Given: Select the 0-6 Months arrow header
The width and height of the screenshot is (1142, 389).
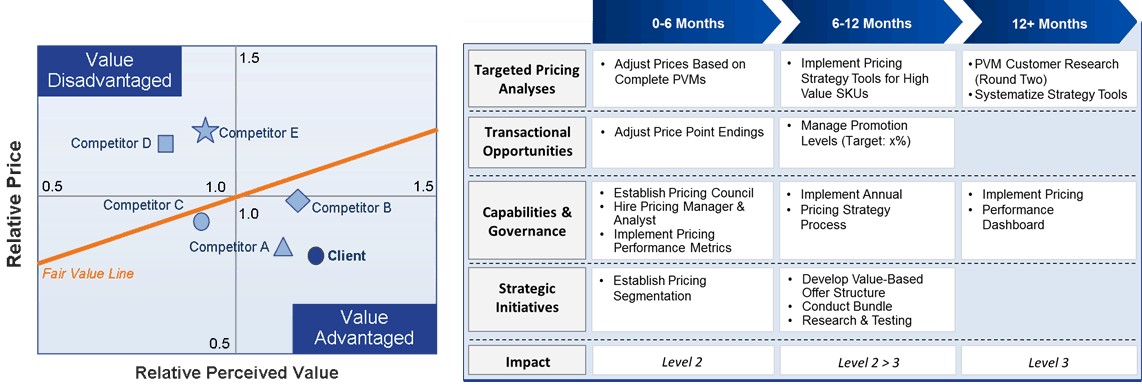Looking at the screenshot, I should point(688,23).
